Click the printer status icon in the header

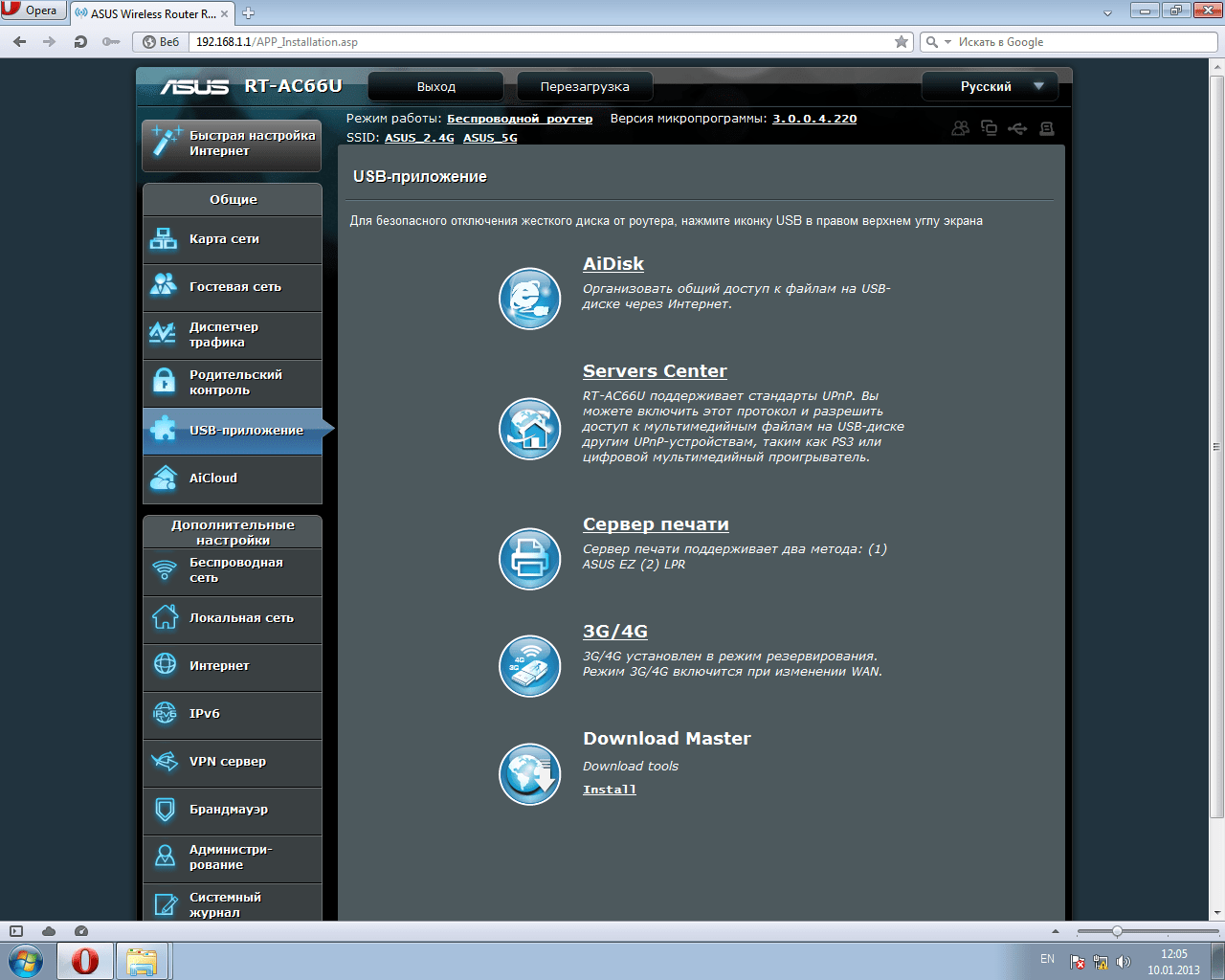click(x=1047, y=128)
